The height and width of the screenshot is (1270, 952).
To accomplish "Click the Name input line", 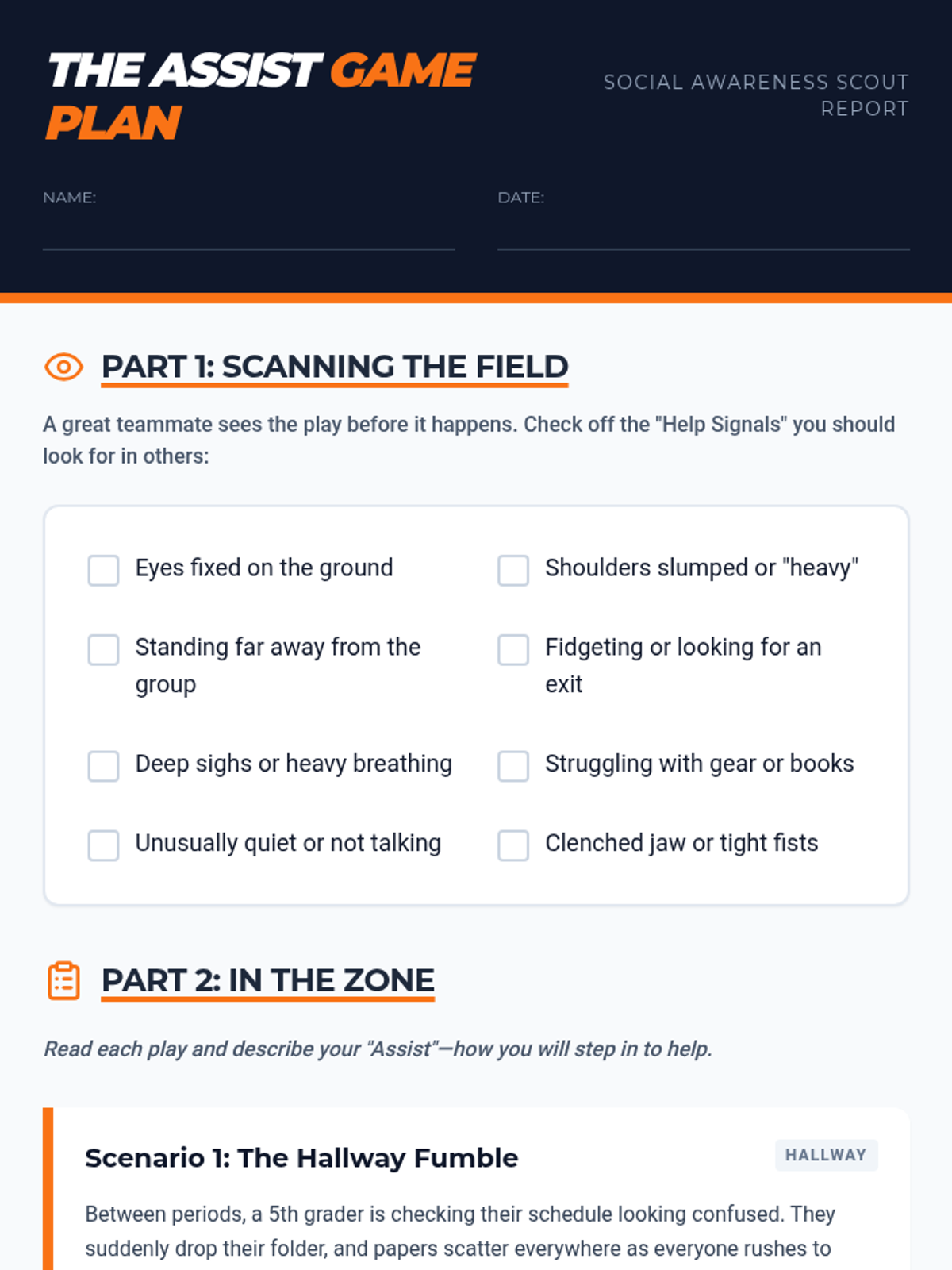I will (248, 232).
